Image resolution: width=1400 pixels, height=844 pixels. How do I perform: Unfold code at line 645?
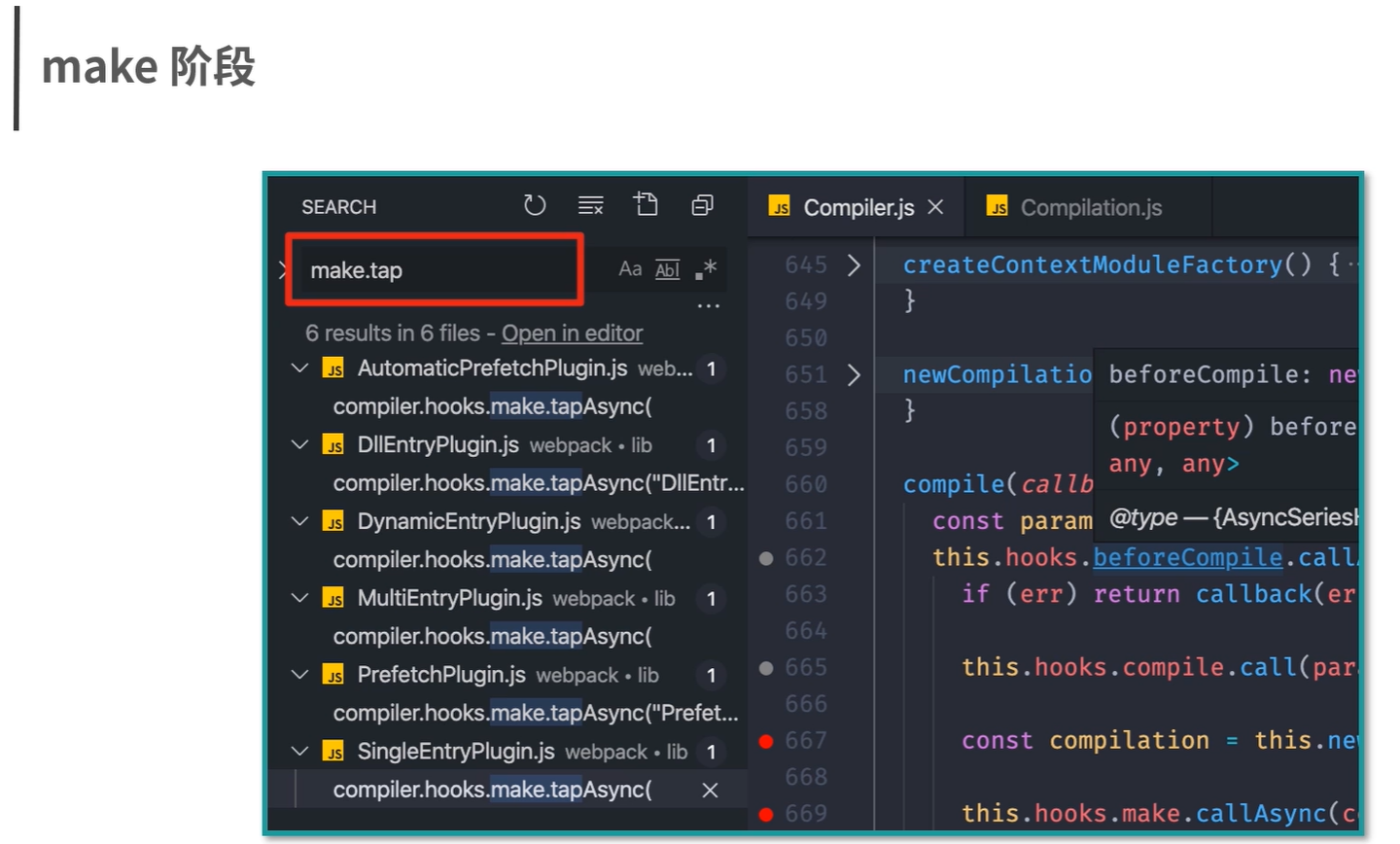click(854, 264)
